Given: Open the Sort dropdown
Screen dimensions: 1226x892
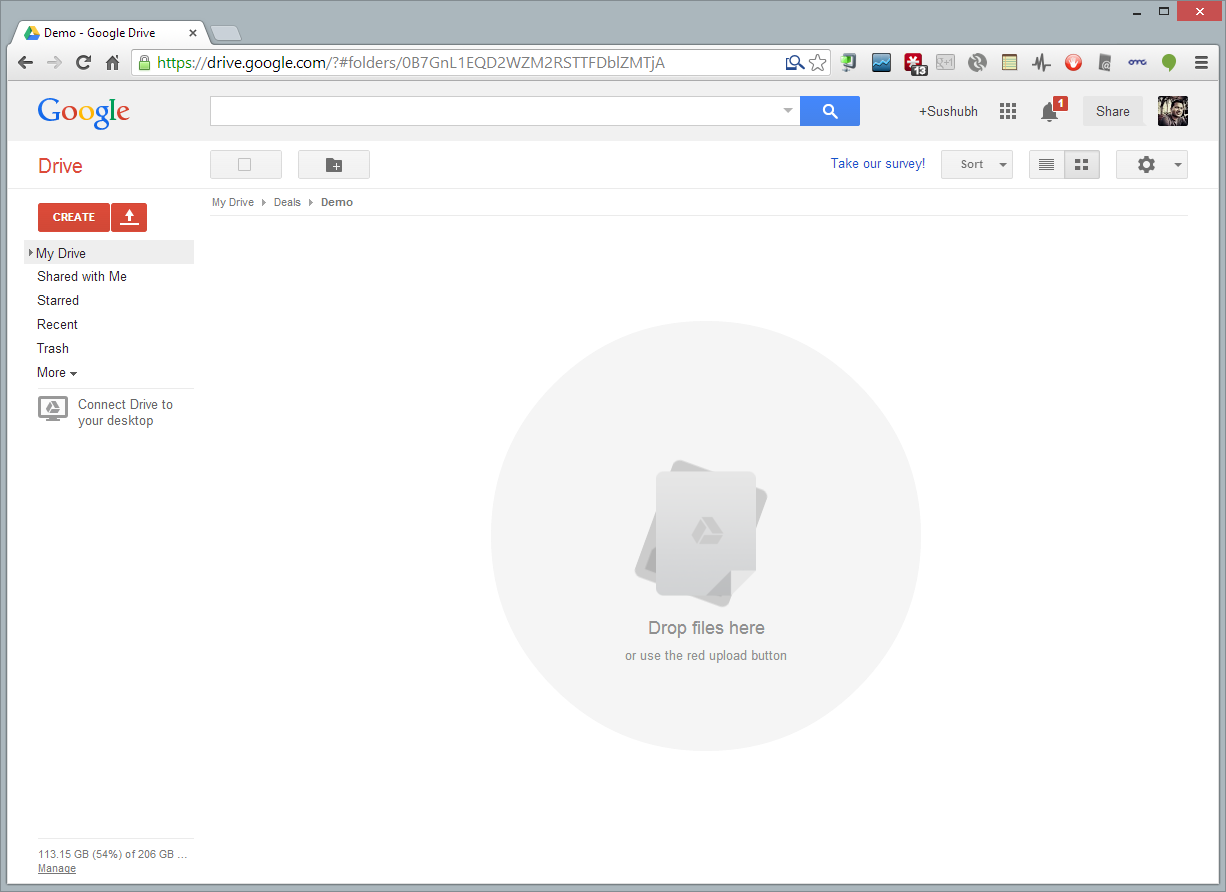Looking at the screenshot, I should pos(977,165).
